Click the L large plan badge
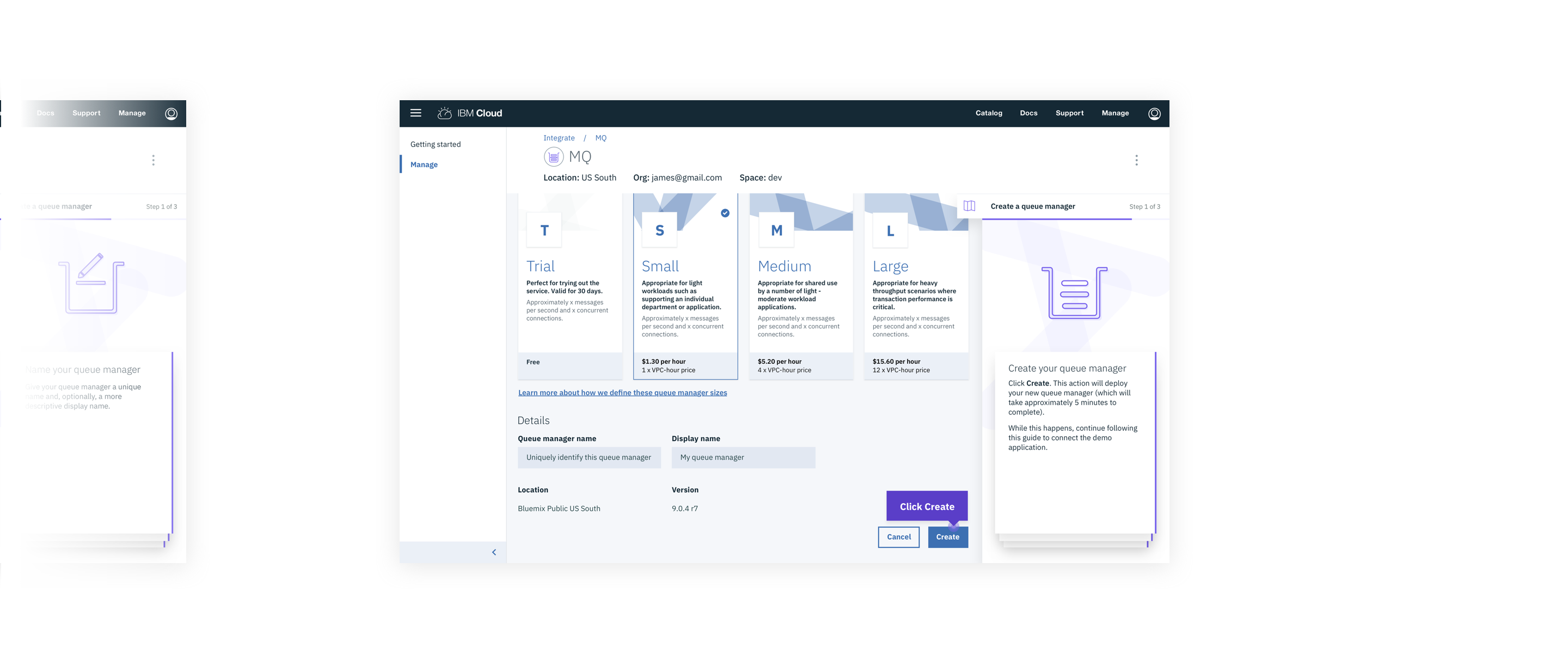The height and width of the screenshot is (672, 1568). [890, 231]
